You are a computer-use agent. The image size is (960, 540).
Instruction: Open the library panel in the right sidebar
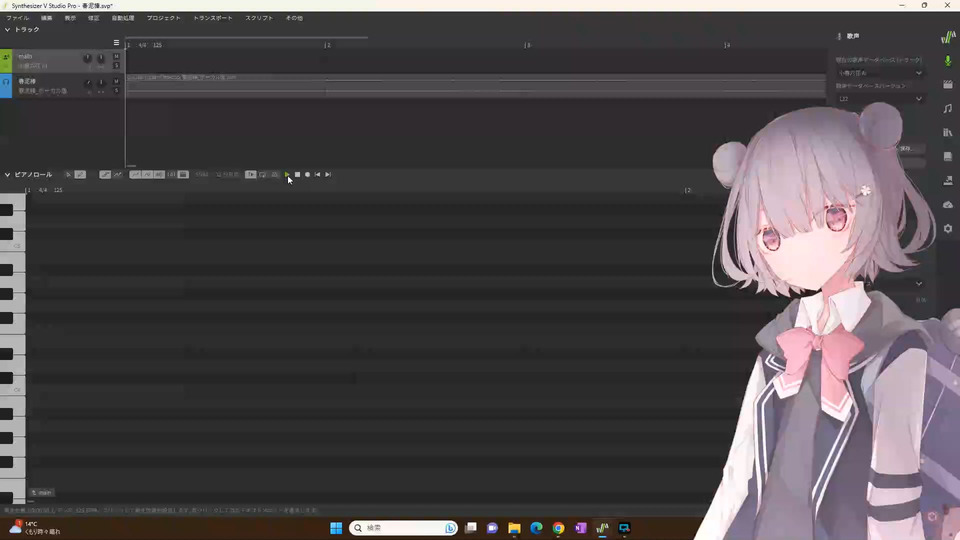[948, 132]
